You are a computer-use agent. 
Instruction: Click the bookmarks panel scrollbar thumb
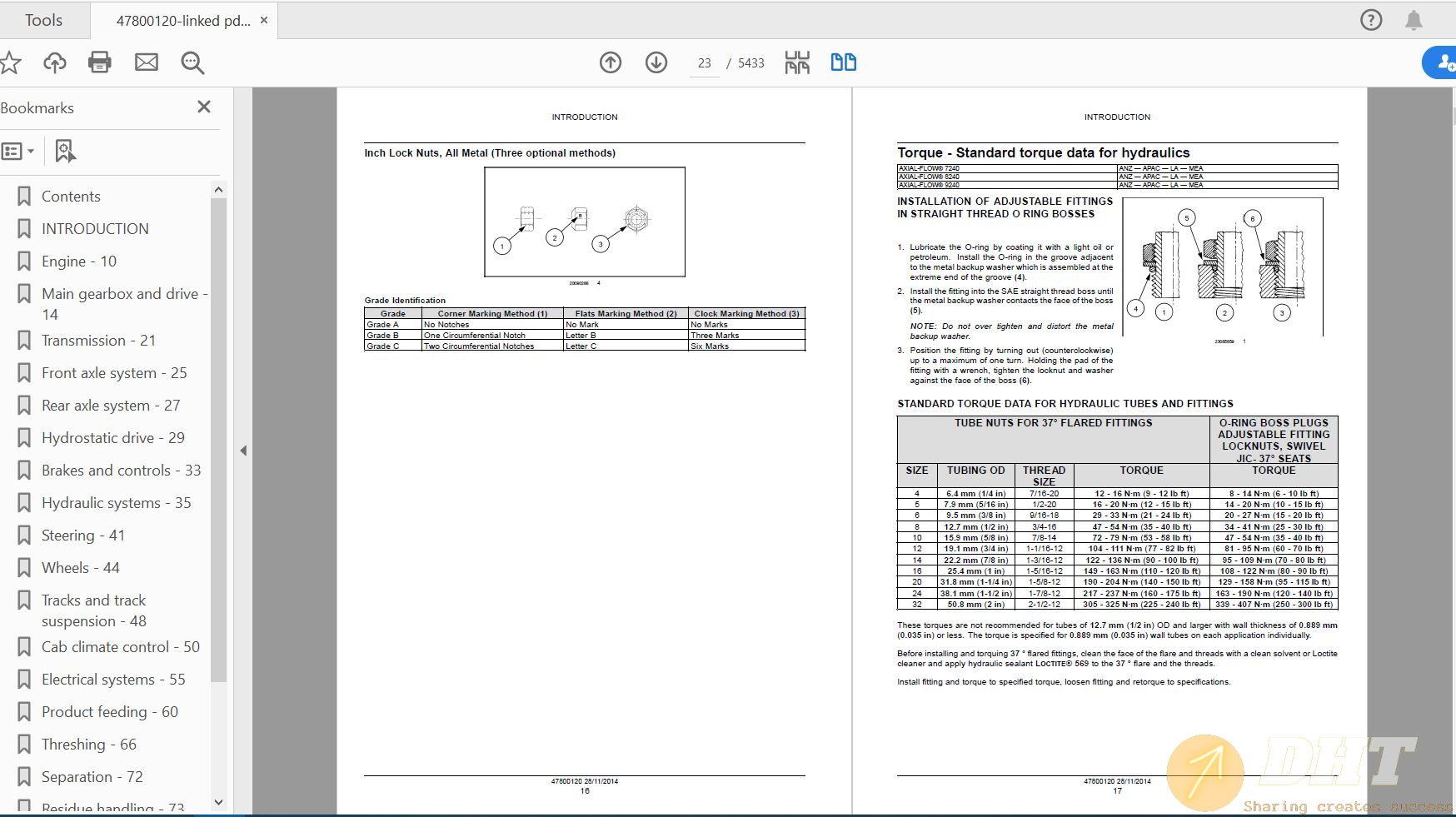pyautogui.click(x=218, y=440)
